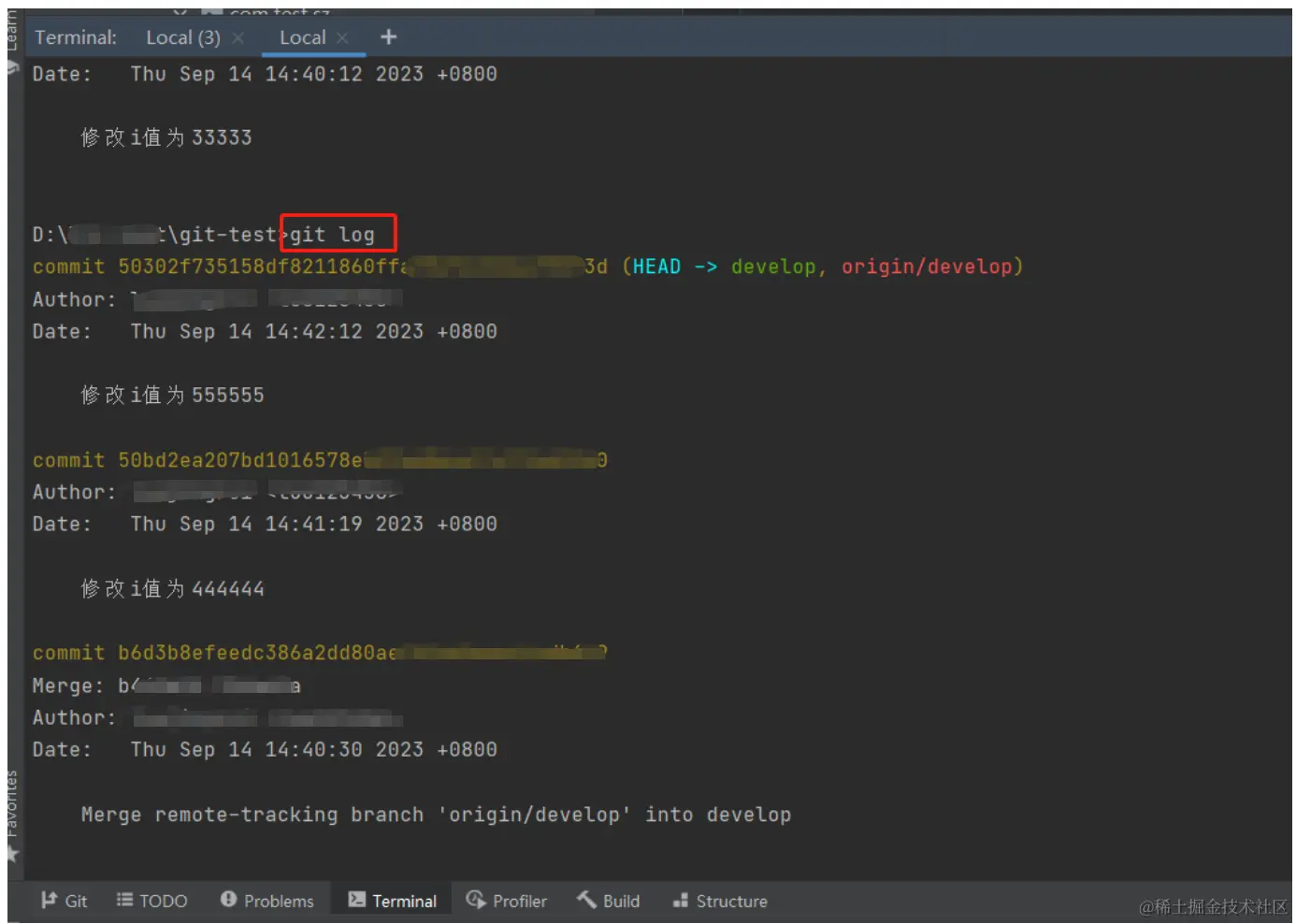The height and width of the screenshot is (924, 1296).
Task: Click date line with 14:40:30
Action: click(265, 750)
